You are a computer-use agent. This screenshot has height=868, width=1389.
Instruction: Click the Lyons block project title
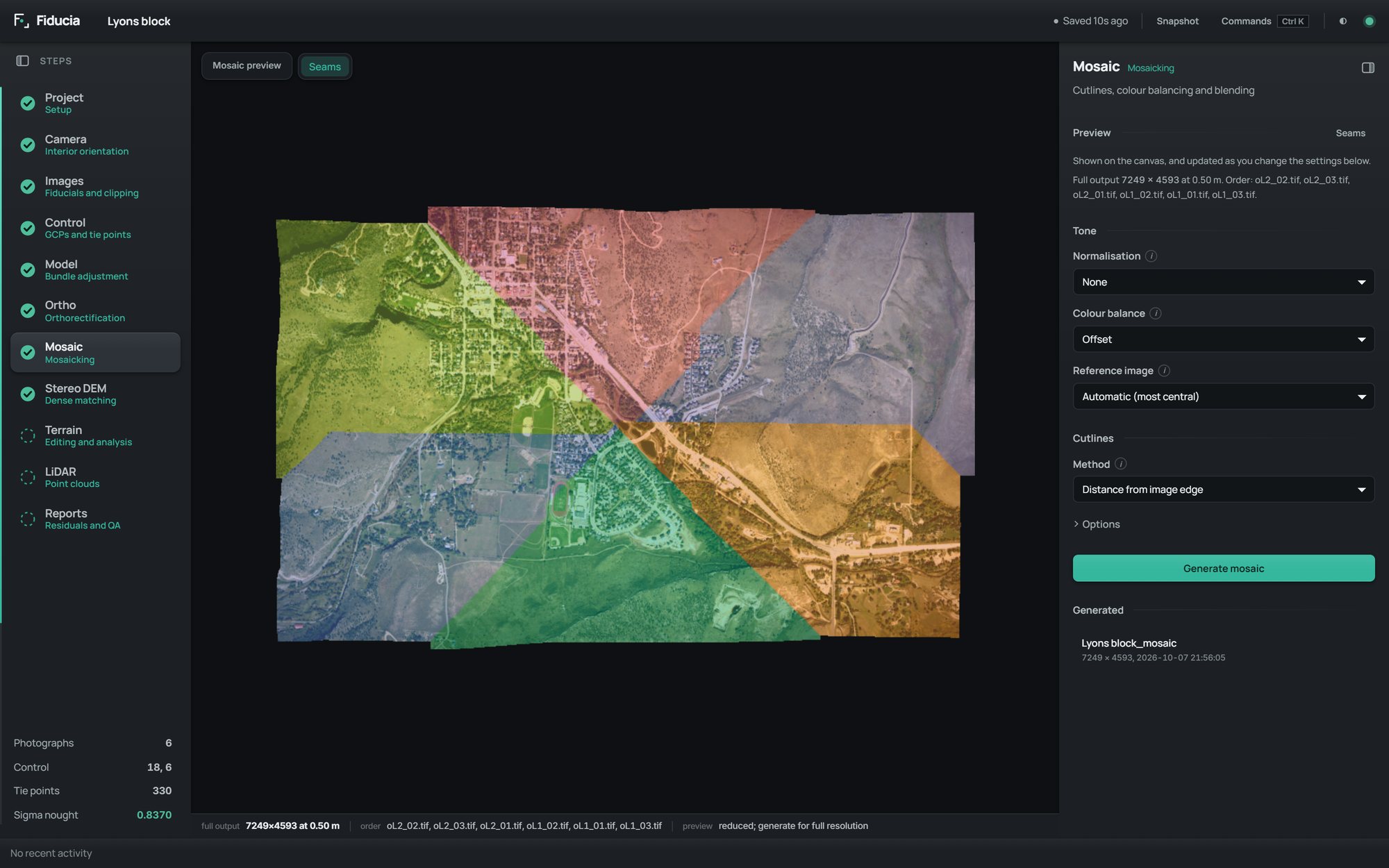pyautogui.click(x=139, y=22)
